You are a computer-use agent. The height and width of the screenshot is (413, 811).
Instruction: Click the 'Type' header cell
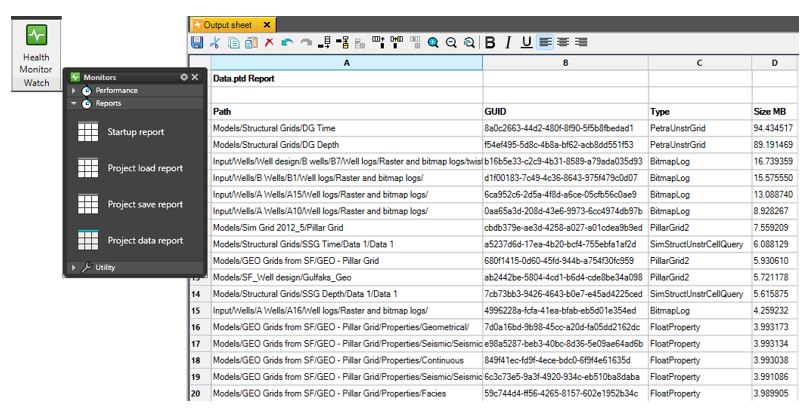point(699,112)
